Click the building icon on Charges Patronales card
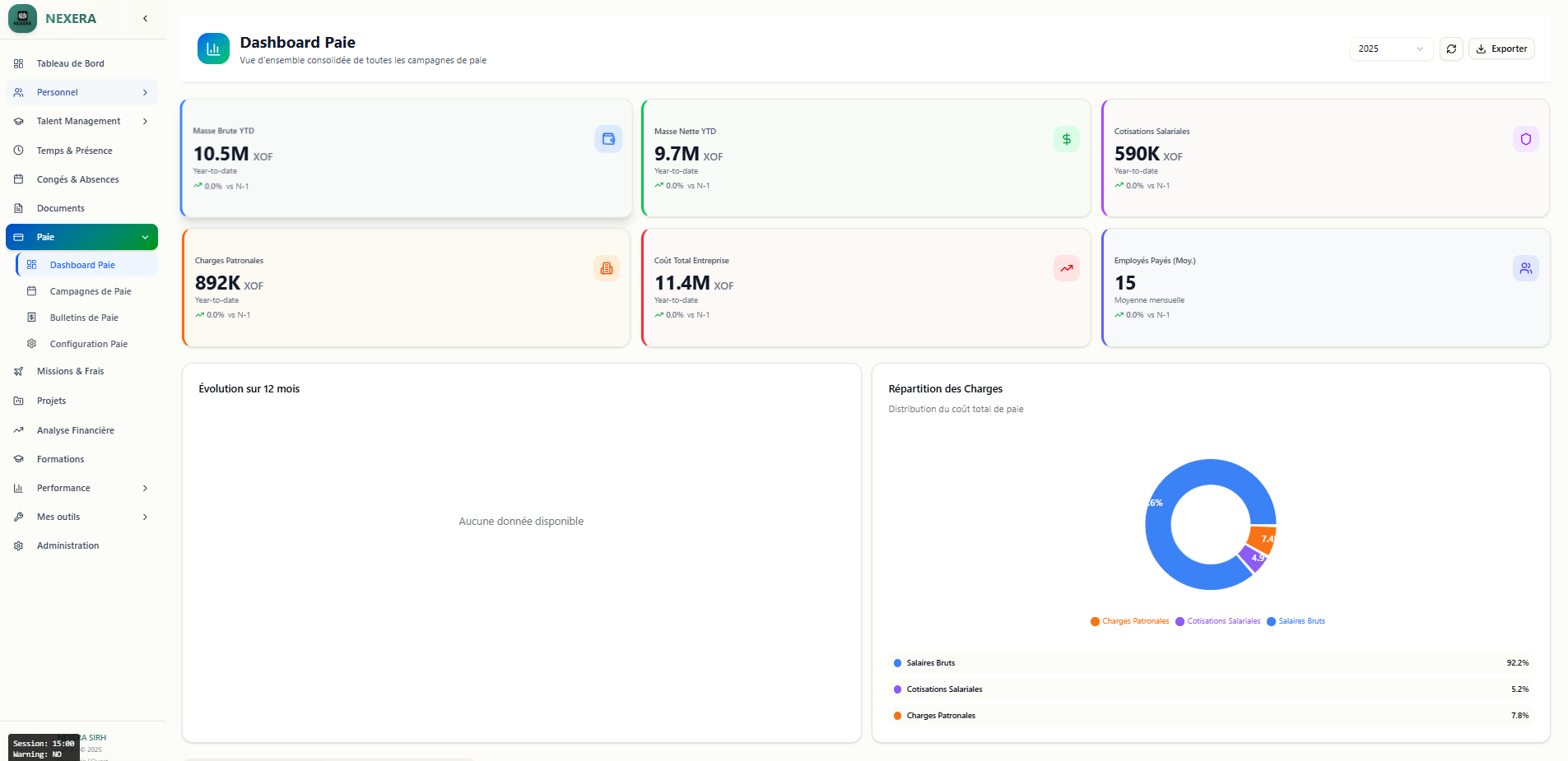 coord(607,268)
